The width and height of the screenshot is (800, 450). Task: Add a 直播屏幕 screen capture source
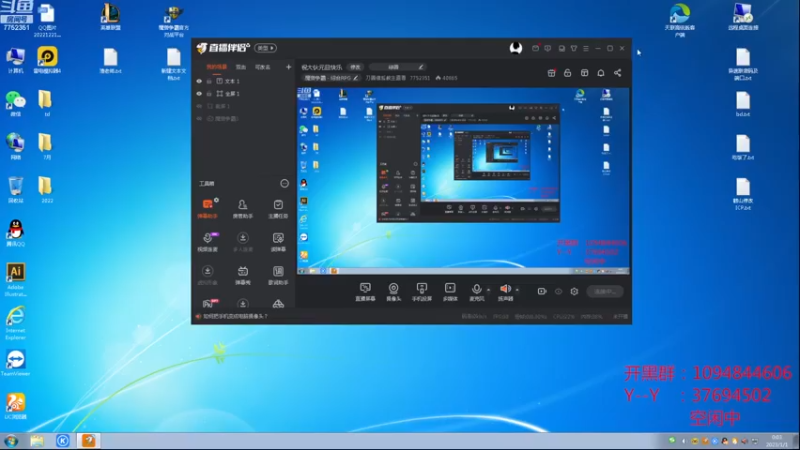[365, 292]
